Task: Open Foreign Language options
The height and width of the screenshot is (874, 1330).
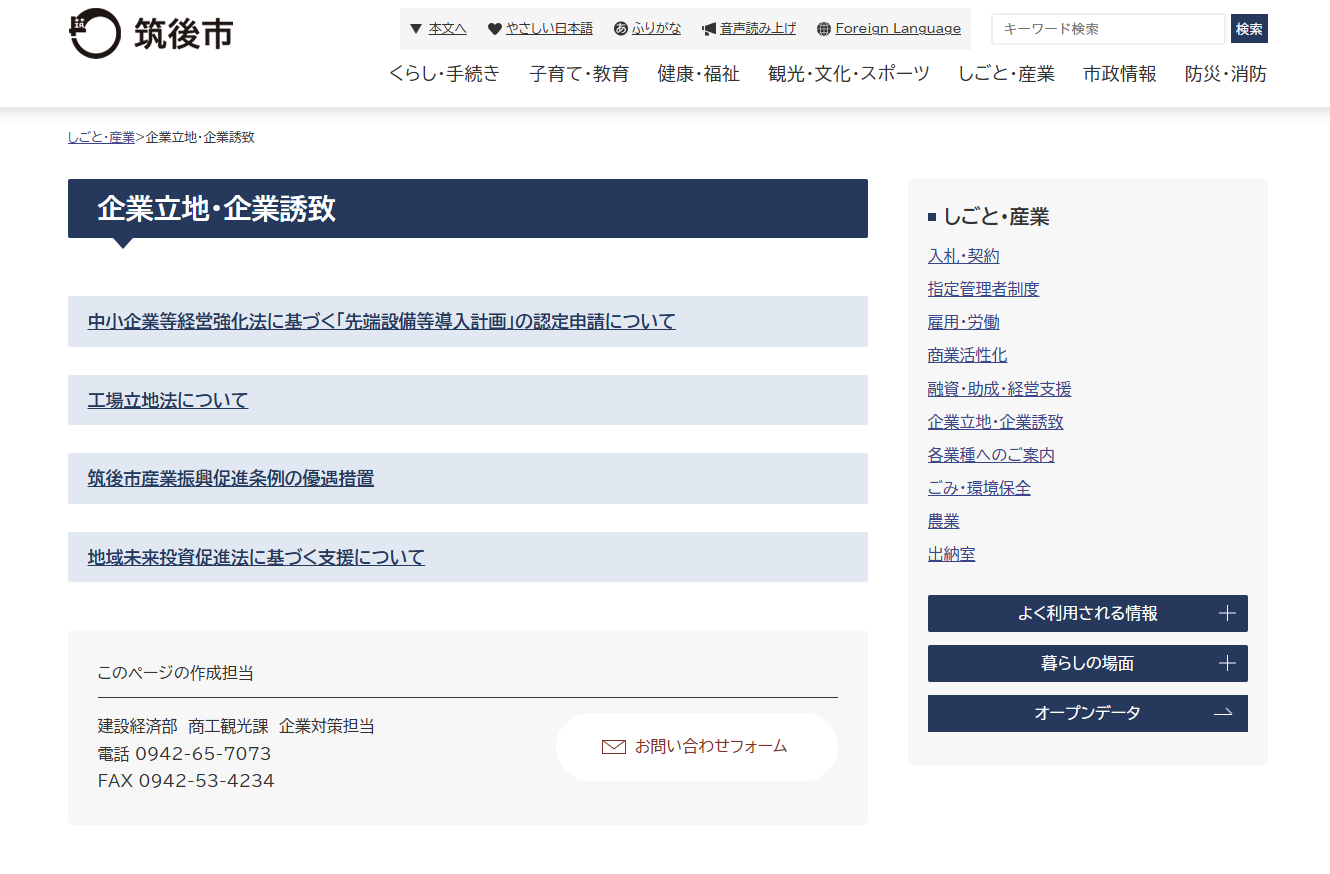Action: click(x=898, y=29)
